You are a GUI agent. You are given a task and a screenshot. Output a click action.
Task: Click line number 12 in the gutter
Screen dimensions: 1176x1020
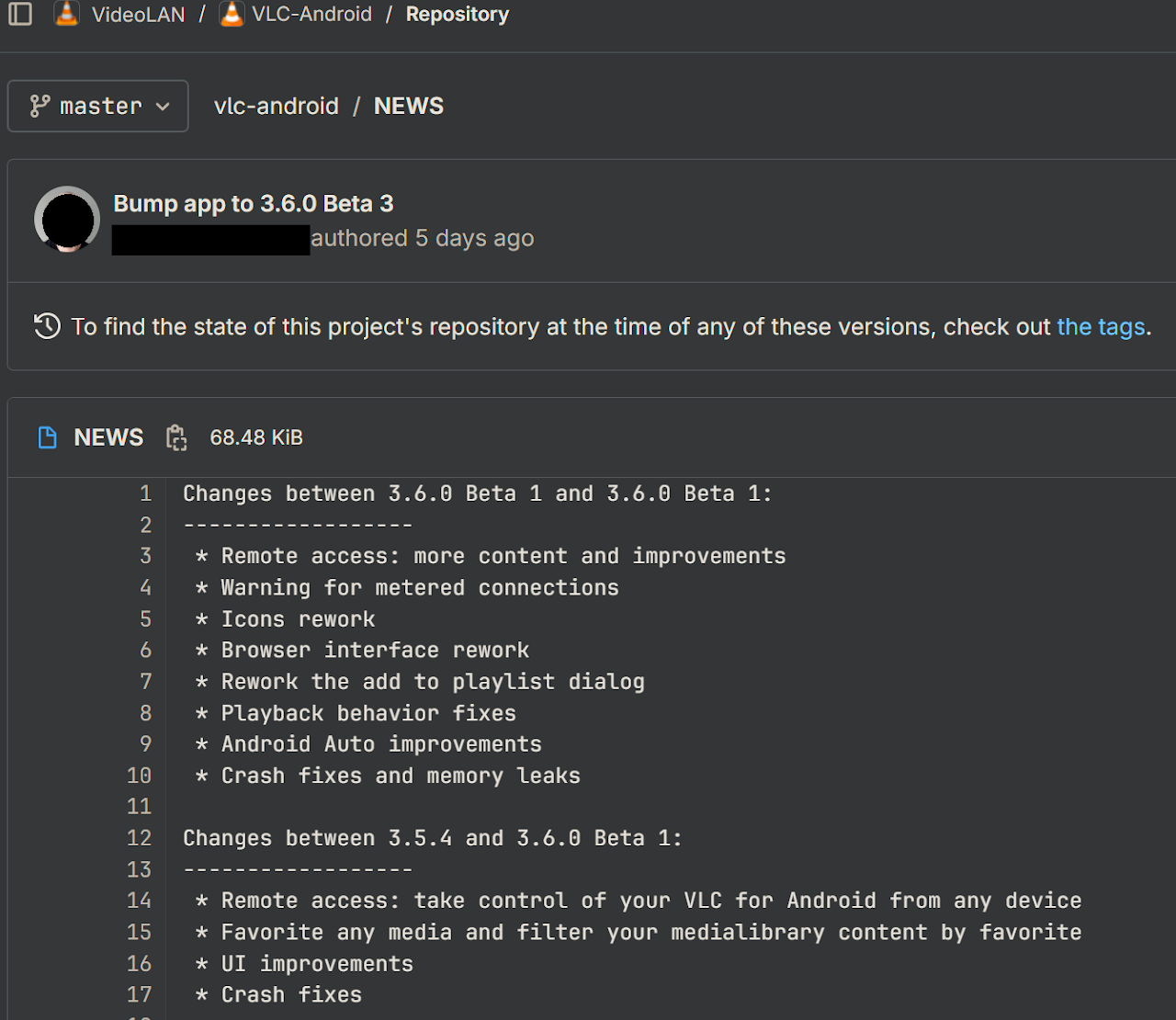pyautogui.click(x=139, y=838)
